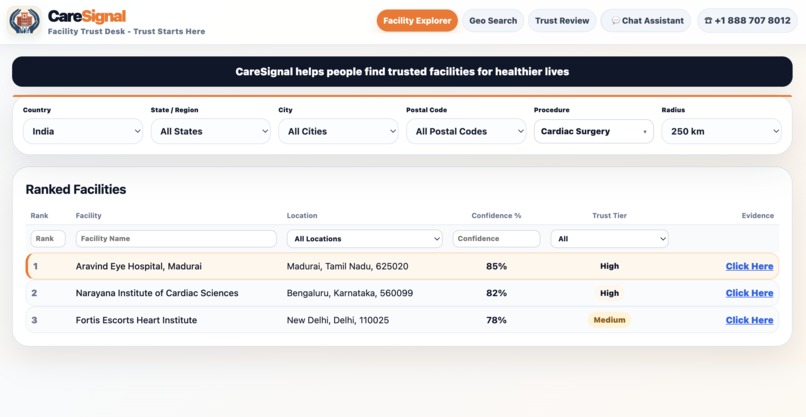Click the dark CareSignal tagline banner
Screen dimensions: 806x417
tap(402, 71)
